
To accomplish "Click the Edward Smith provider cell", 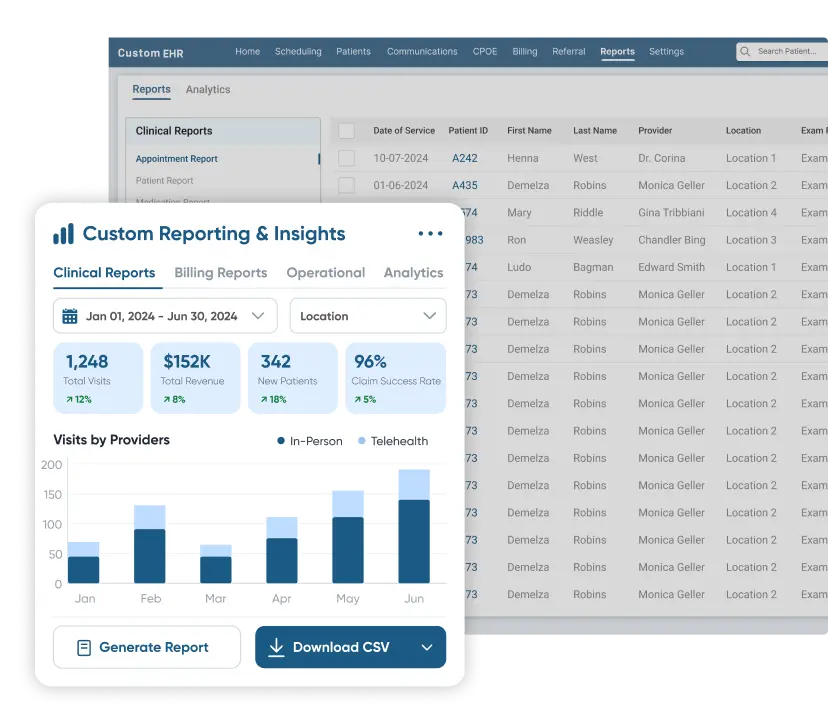I will click(671, 267).
